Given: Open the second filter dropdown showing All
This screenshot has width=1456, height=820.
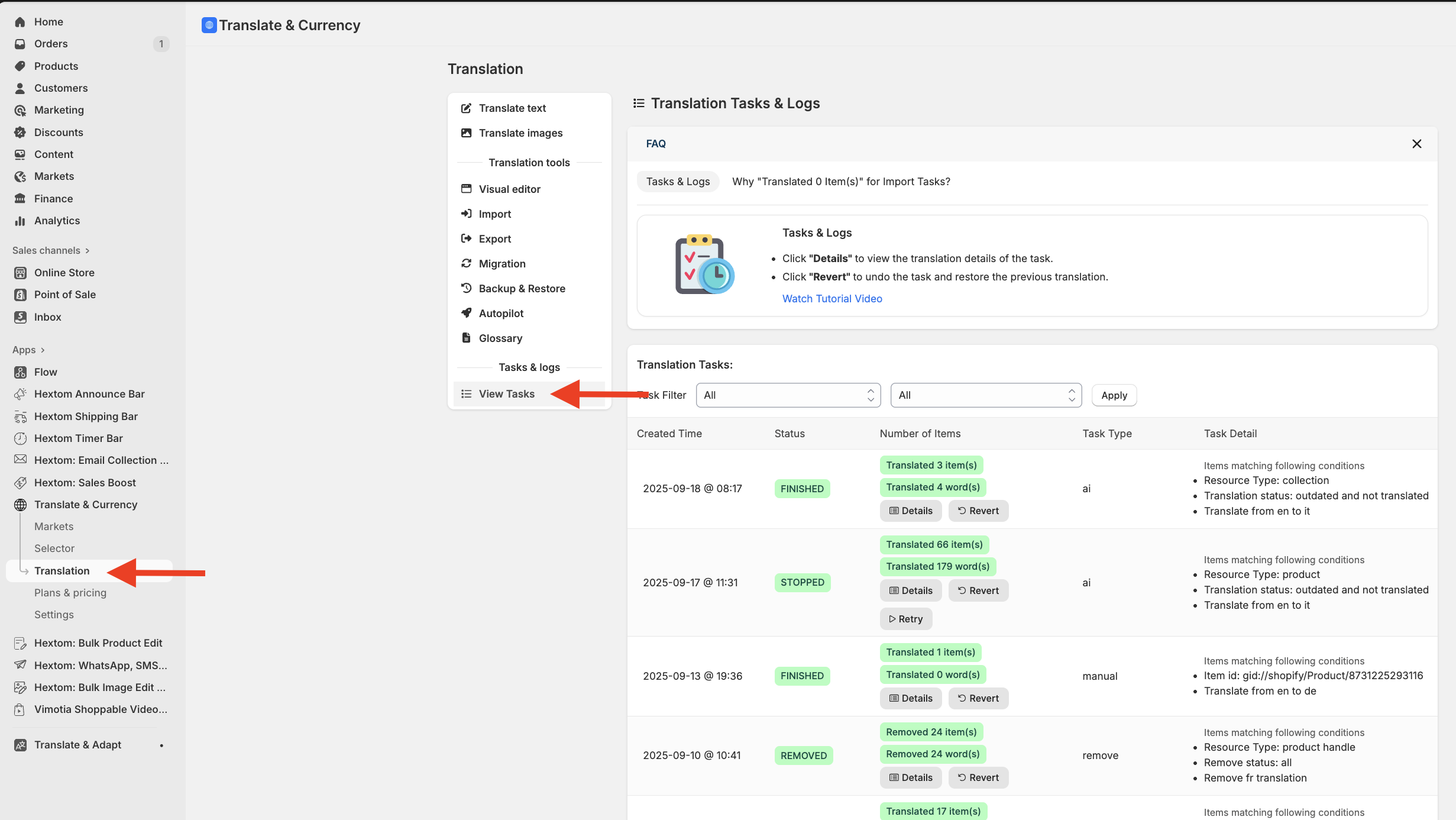Looking at the screenshot, I should [985, 395].
